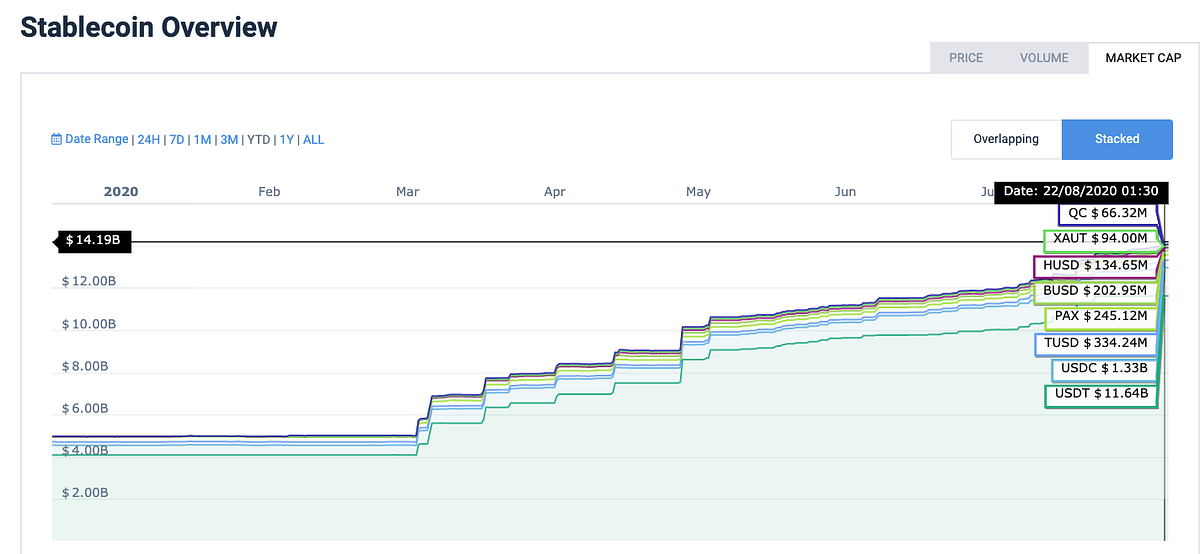
Task: Set range to 1M
Action: (x=203, y=140)
